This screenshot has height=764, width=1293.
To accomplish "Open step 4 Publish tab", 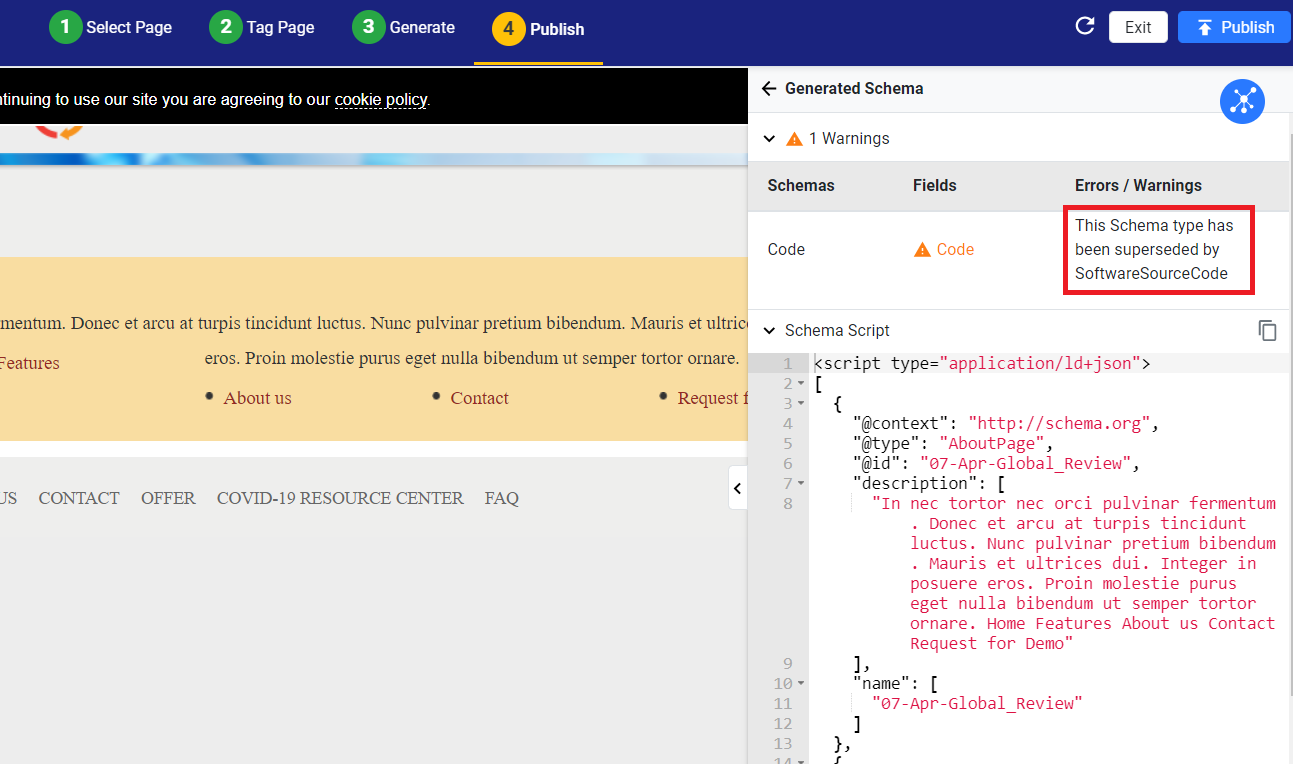I will (538, 29).
